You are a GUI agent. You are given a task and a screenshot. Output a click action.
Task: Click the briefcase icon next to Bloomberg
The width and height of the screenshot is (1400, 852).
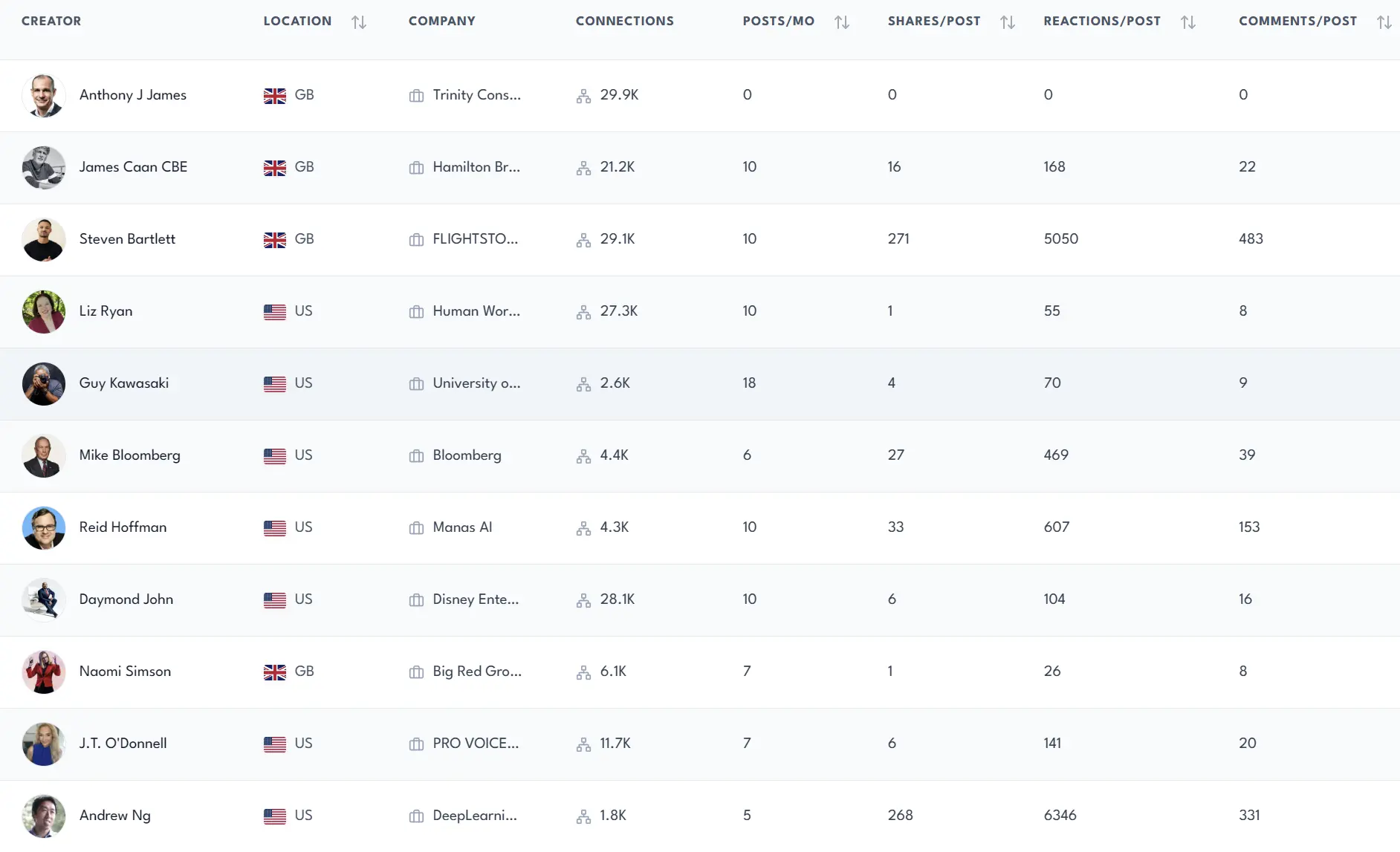tap(416, 456)
